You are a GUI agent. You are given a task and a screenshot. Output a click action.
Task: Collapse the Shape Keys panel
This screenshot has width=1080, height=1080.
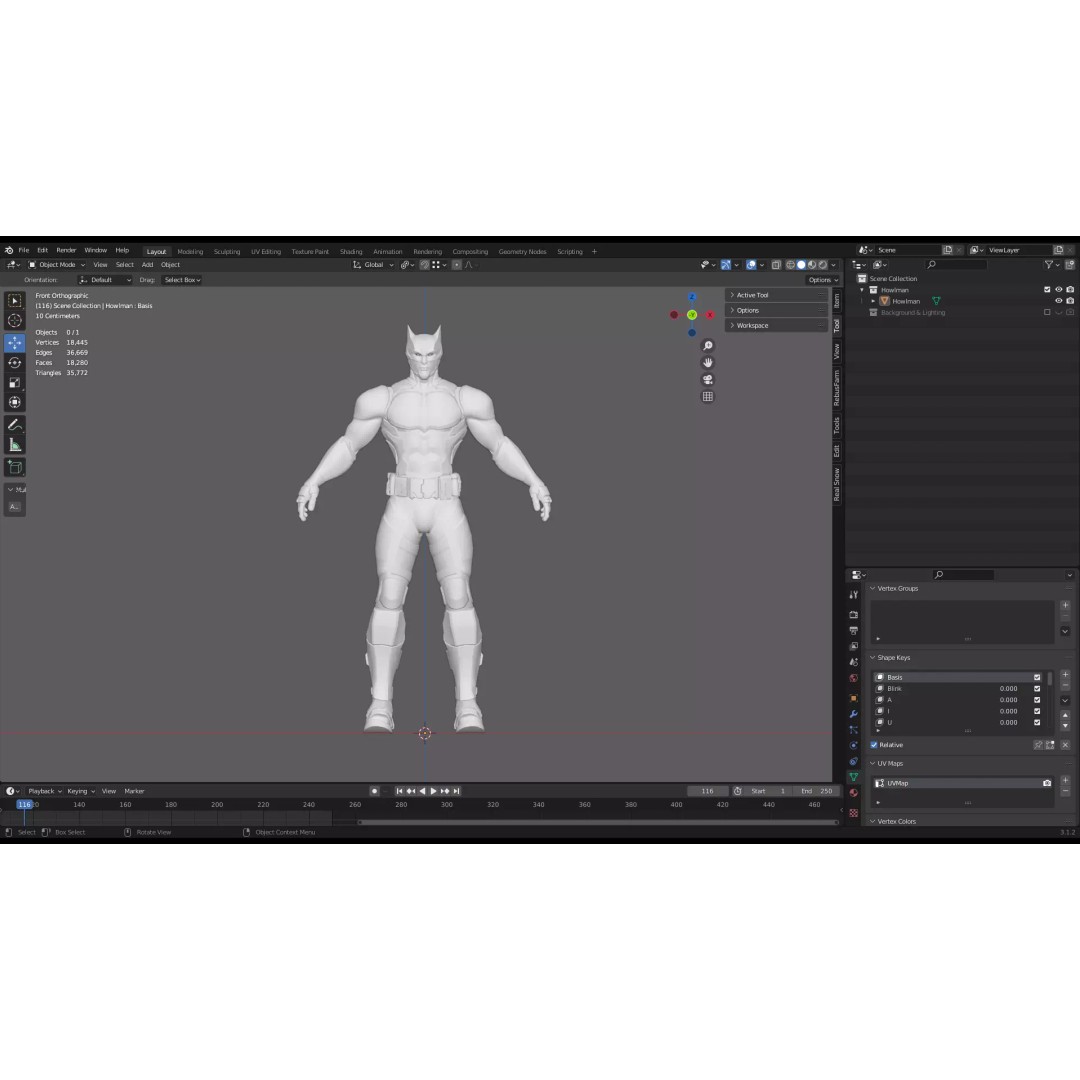(893, 658)
